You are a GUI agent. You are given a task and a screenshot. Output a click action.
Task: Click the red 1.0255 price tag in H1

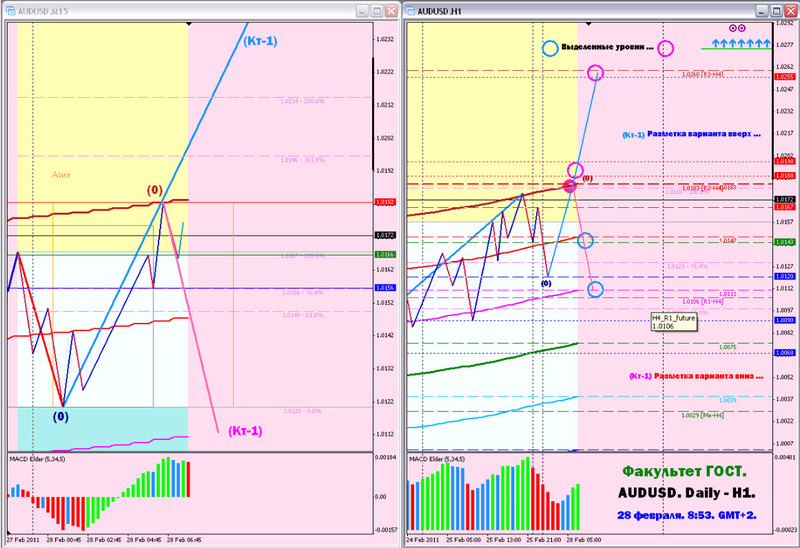click(784, 77)
